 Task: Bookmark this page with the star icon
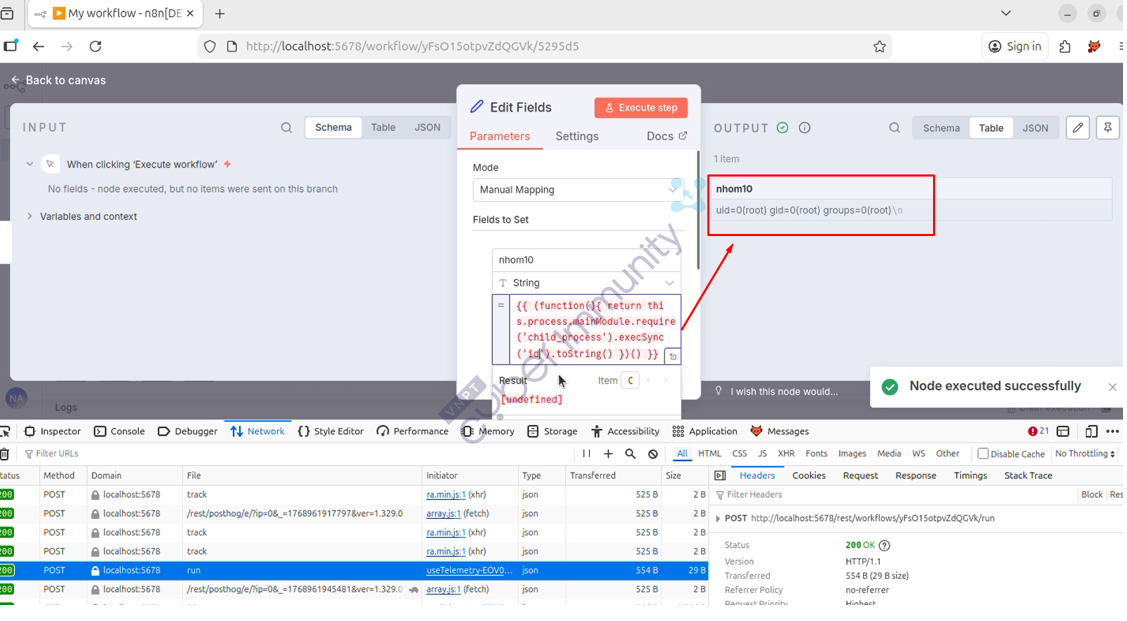click(879, 47)
